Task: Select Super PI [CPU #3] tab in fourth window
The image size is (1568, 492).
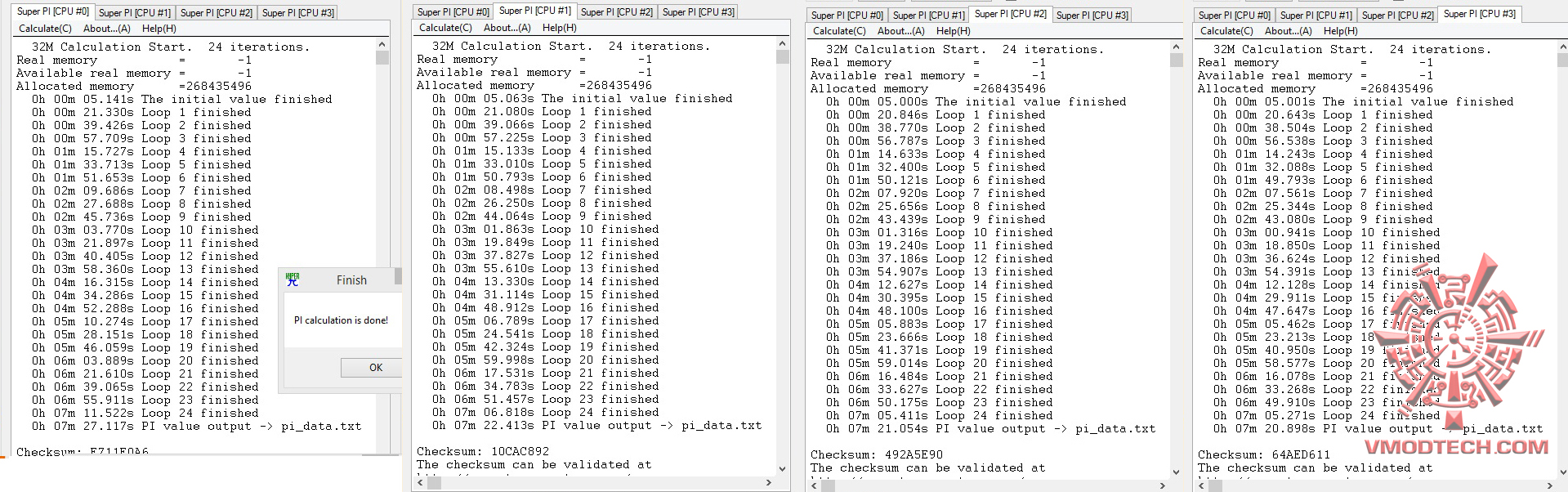Action: coord(1480,14)
